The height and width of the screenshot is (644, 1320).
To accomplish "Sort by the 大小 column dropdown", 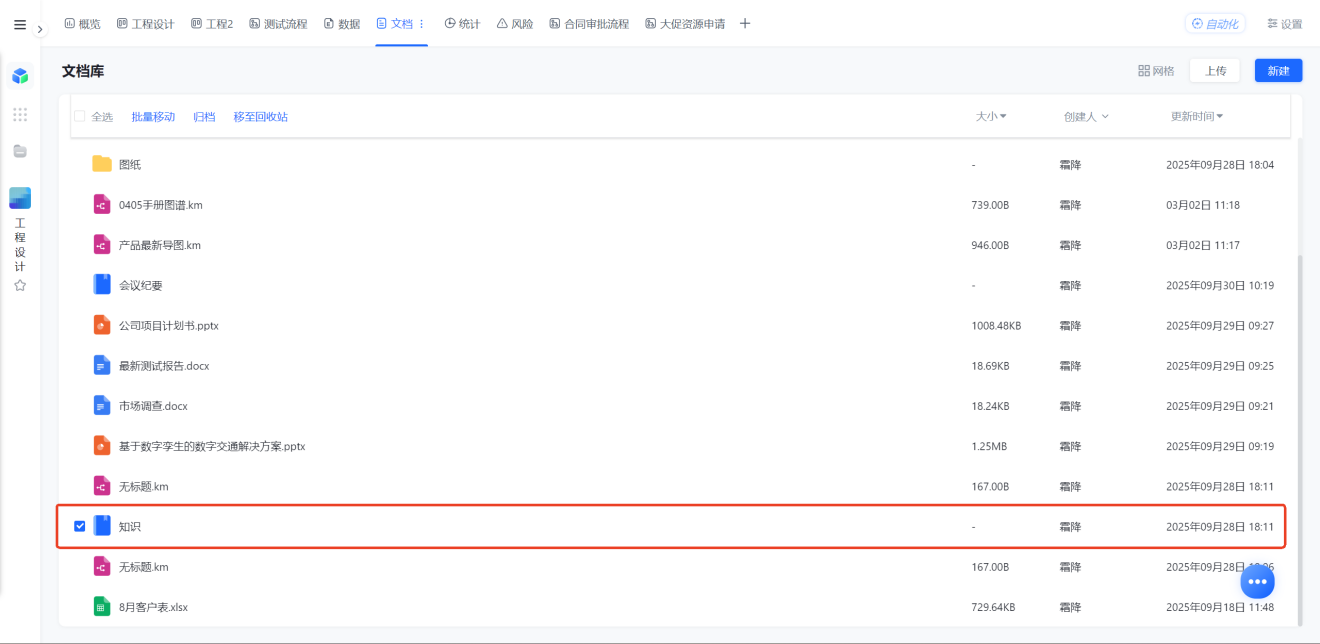I will click(x=991, y=117).
